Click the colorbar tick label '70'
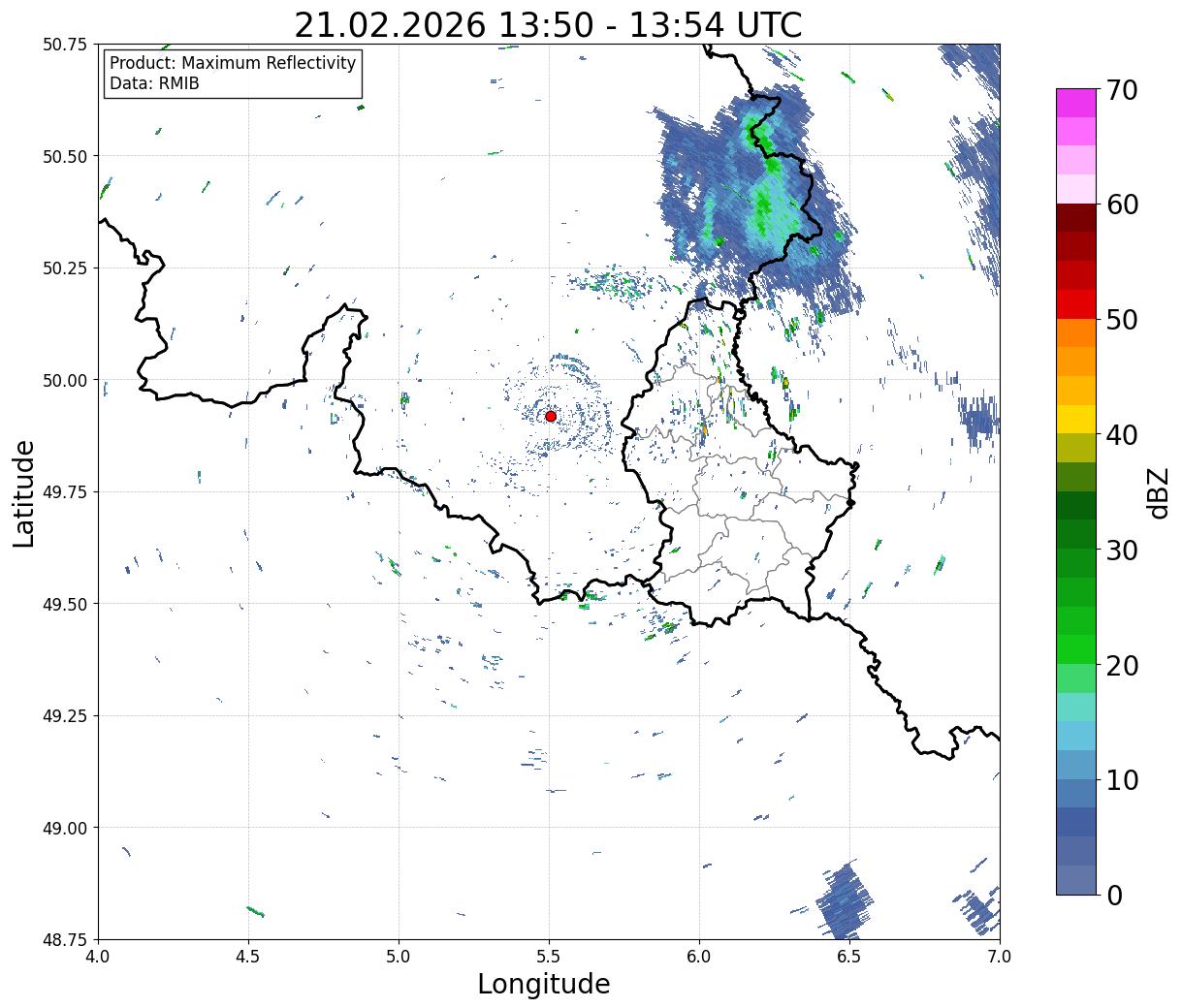The image size is (1182, 1008). point(1121,90)
